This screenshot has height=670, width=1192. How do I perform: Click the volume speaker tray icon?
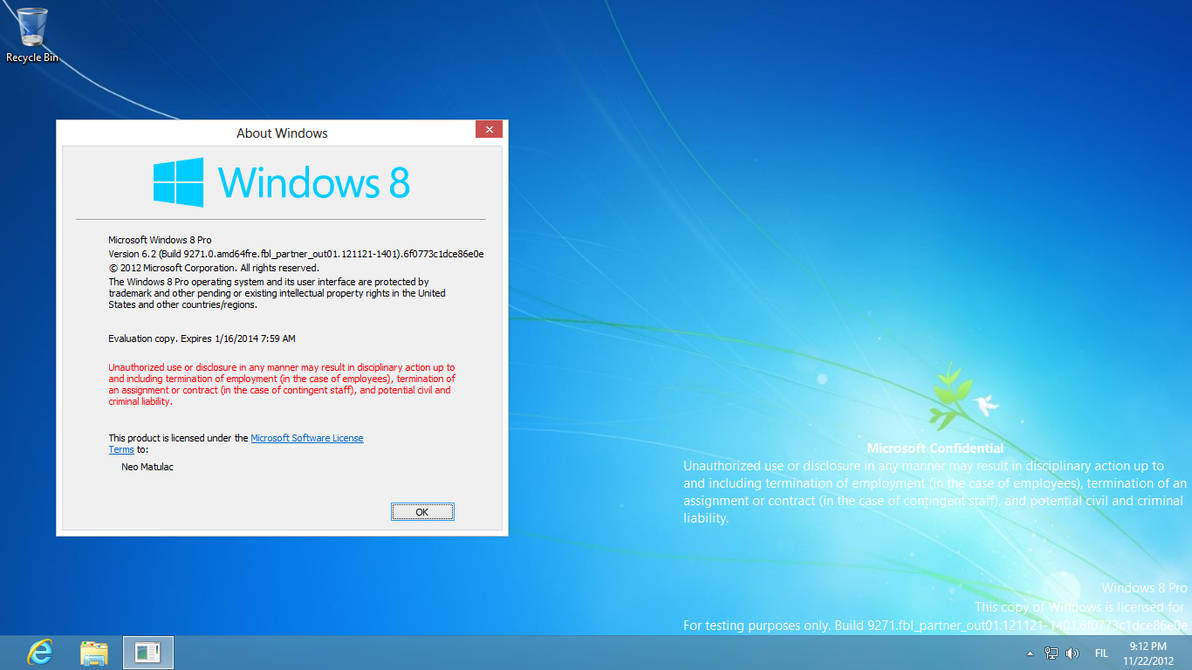[x=1072, y=653]
